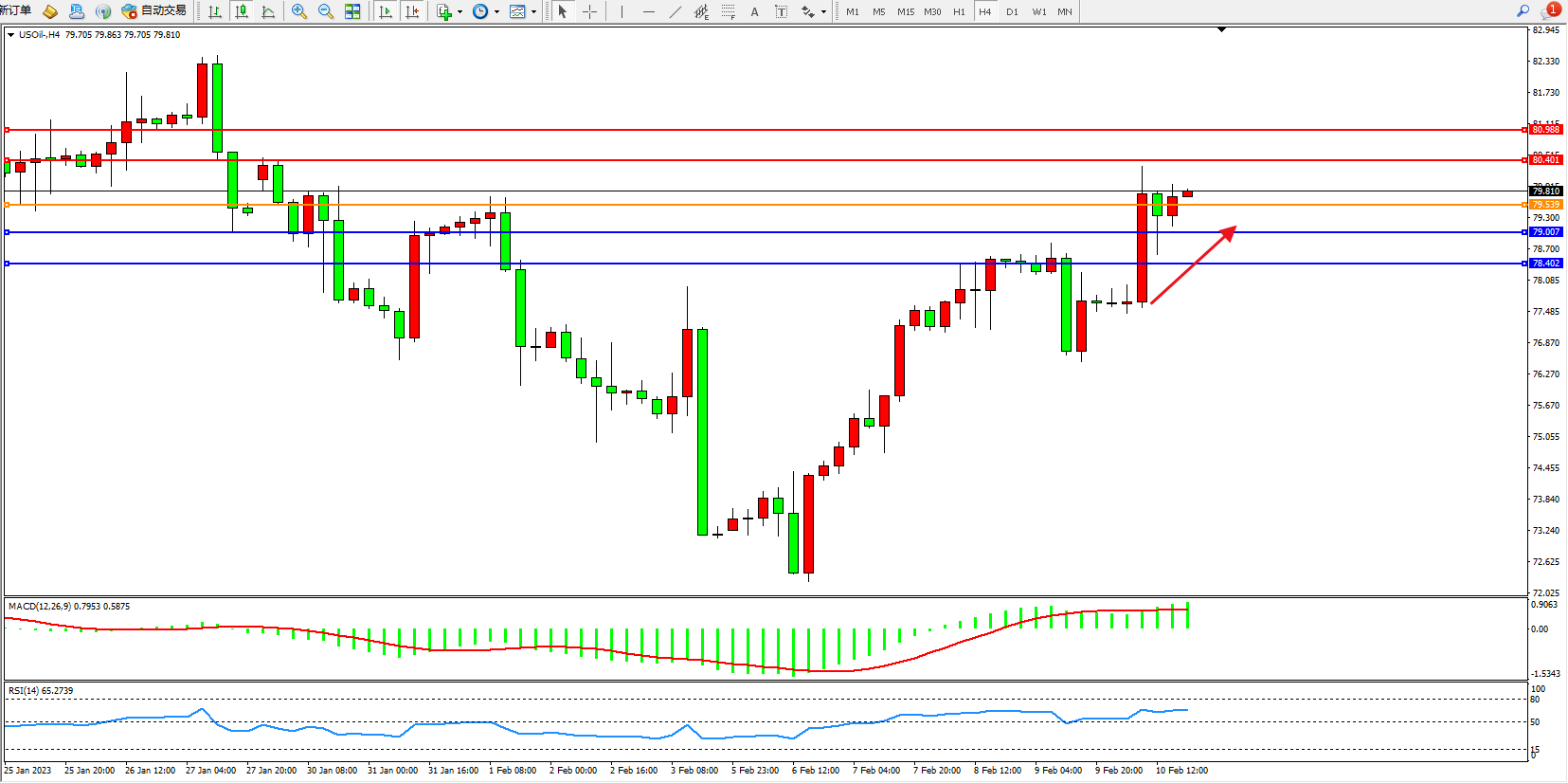Image resolution: width=1568 pixels, height=783 pixels.
Task: Click the red arrow drawn on chart
Action: pyautogui.click(x=1193, y=265)
